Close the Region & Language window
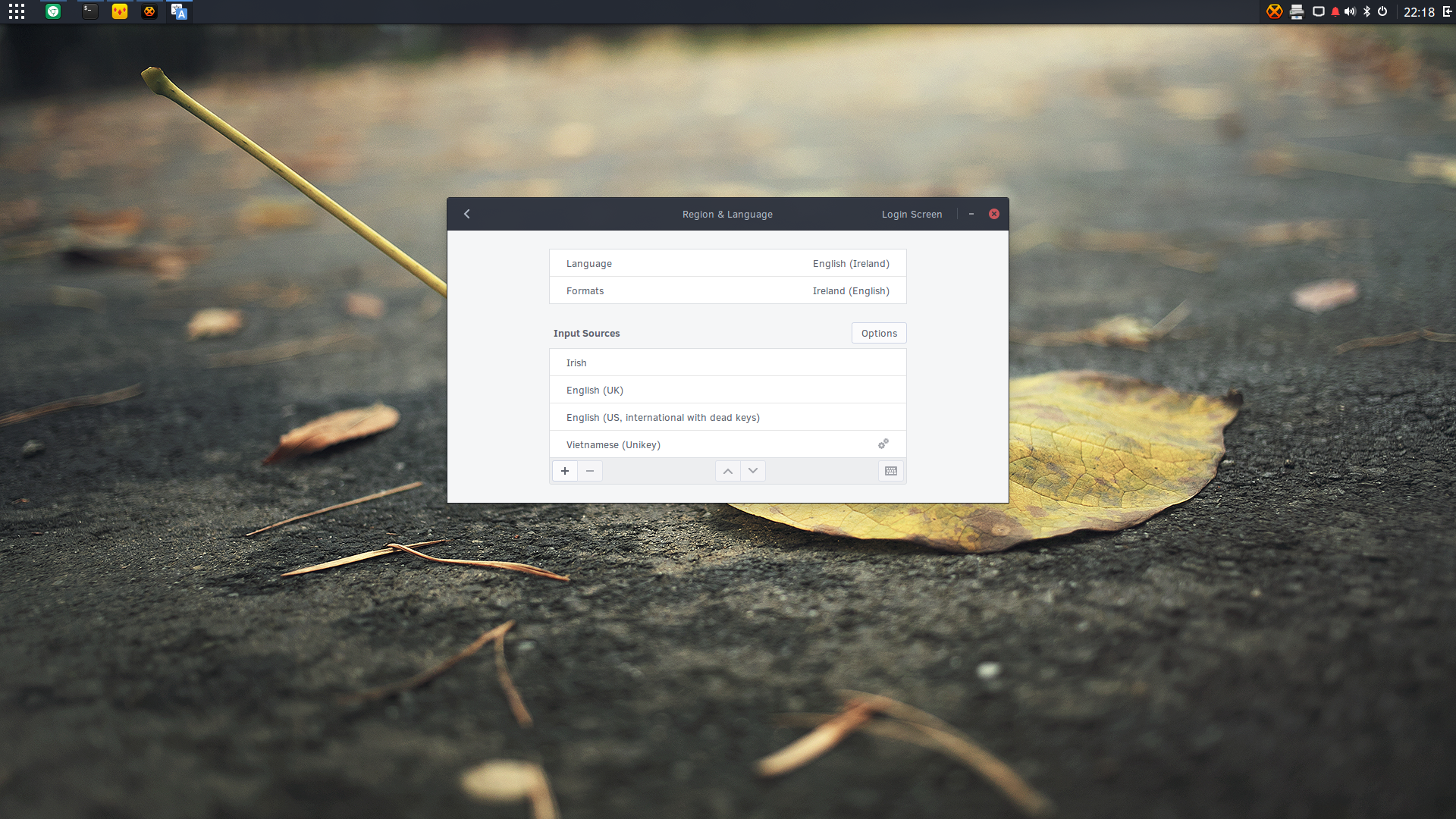 (x=994, y=214)
